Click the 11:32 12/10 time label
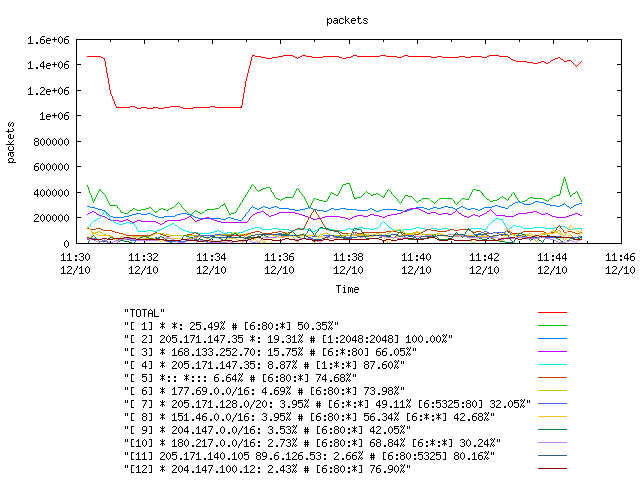 [x=143, y=264]
